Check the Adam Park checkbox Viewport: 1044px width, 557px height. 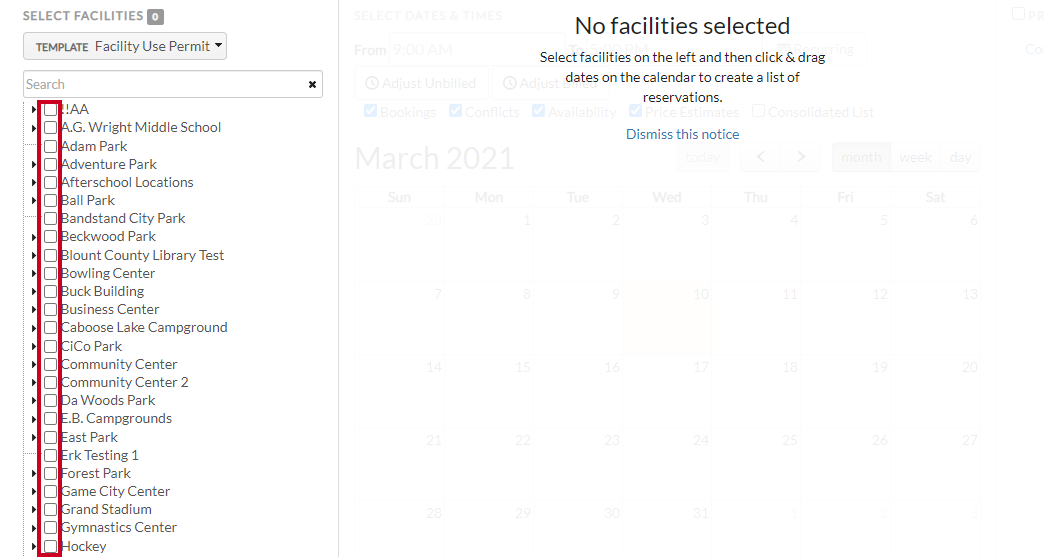[51, 146]
